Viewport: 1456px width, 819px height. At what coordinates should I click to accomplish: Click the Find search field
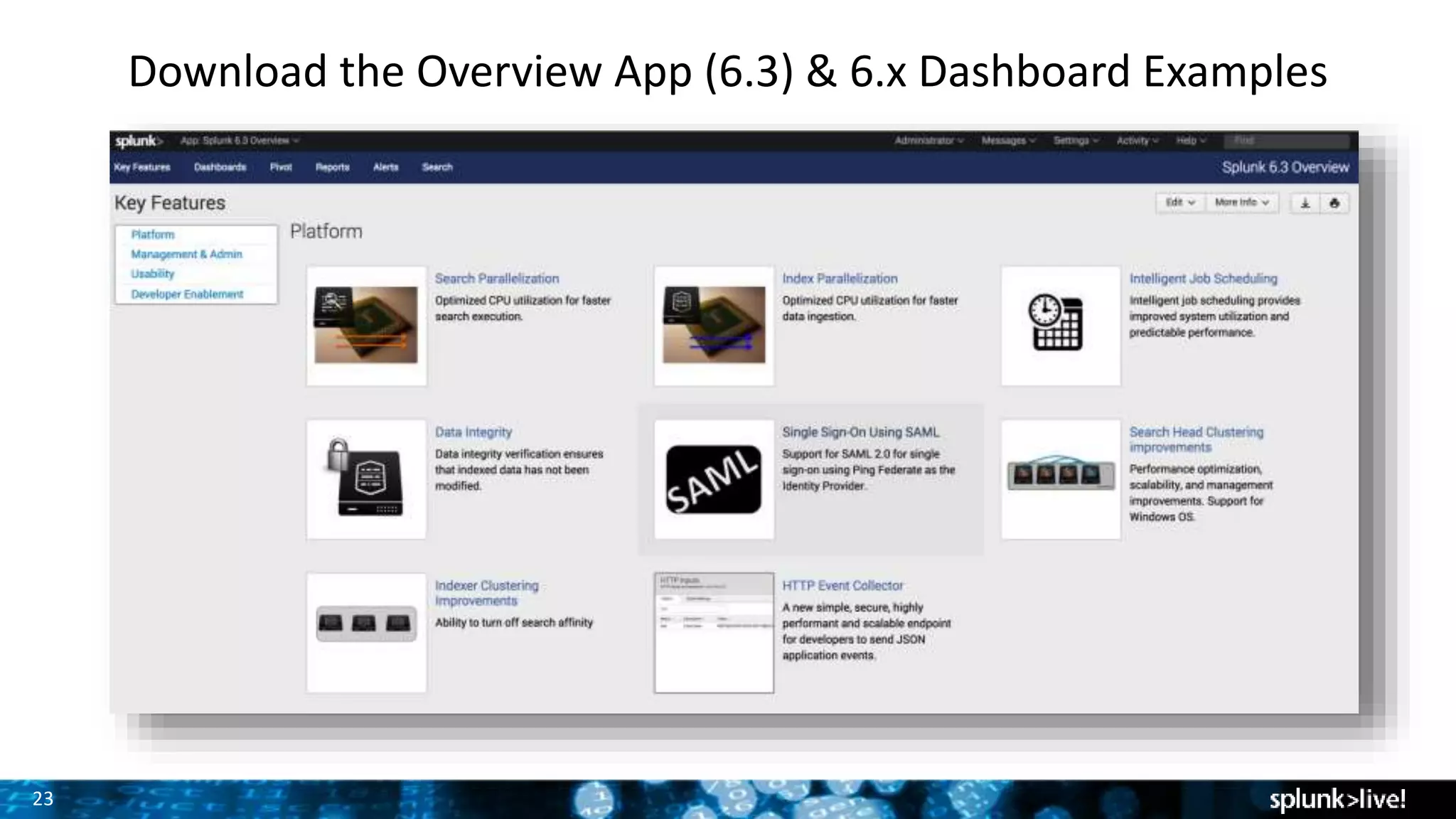1286,141
